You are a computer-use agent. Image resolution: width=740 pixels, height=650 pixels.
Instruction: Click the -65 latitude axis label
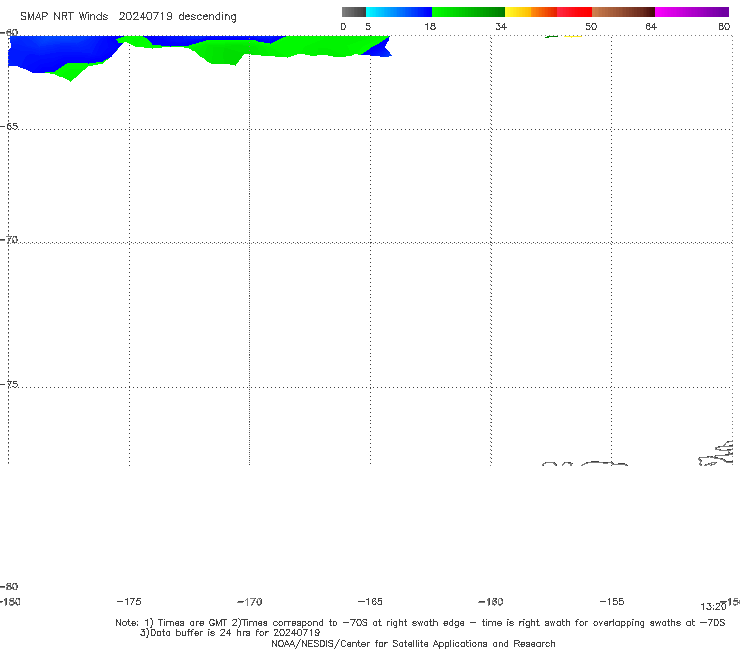9,126
